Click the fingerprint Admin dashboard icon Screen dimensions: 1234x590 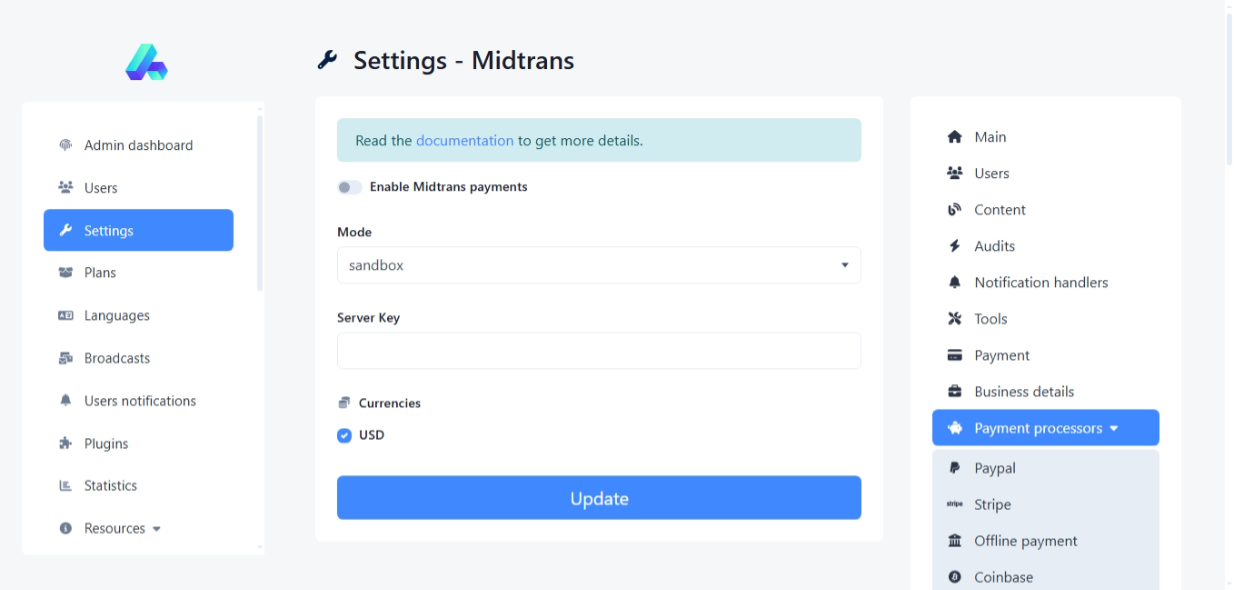pos(66,145)
